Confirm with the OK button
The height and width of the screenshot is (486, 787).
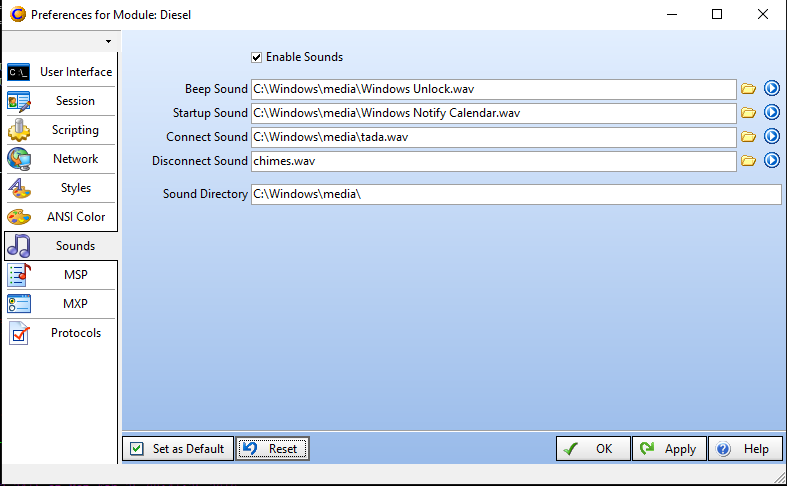pyautogui.click(x=593, y=448)
